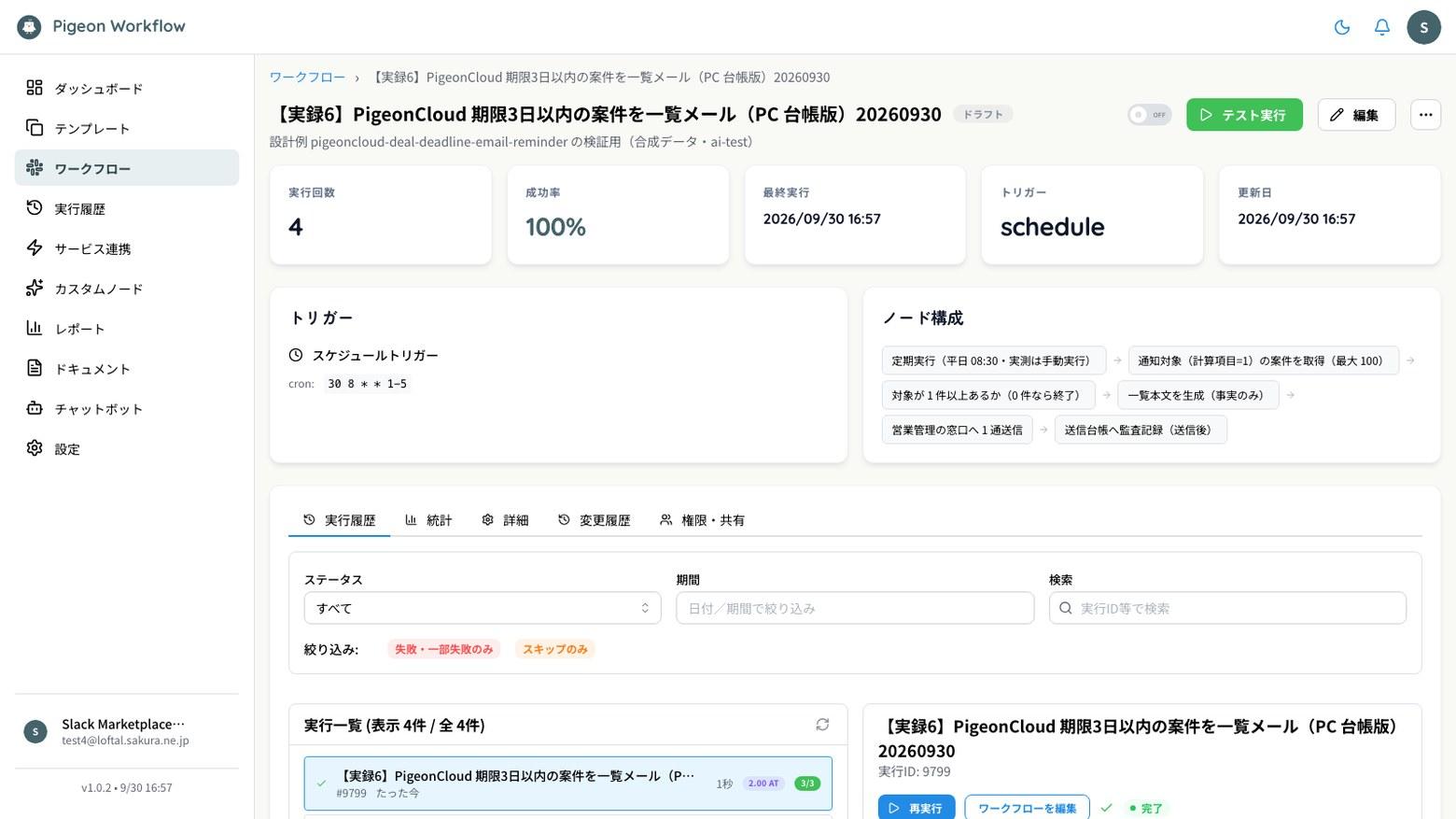Filter by スキップのみ chip

554,649
